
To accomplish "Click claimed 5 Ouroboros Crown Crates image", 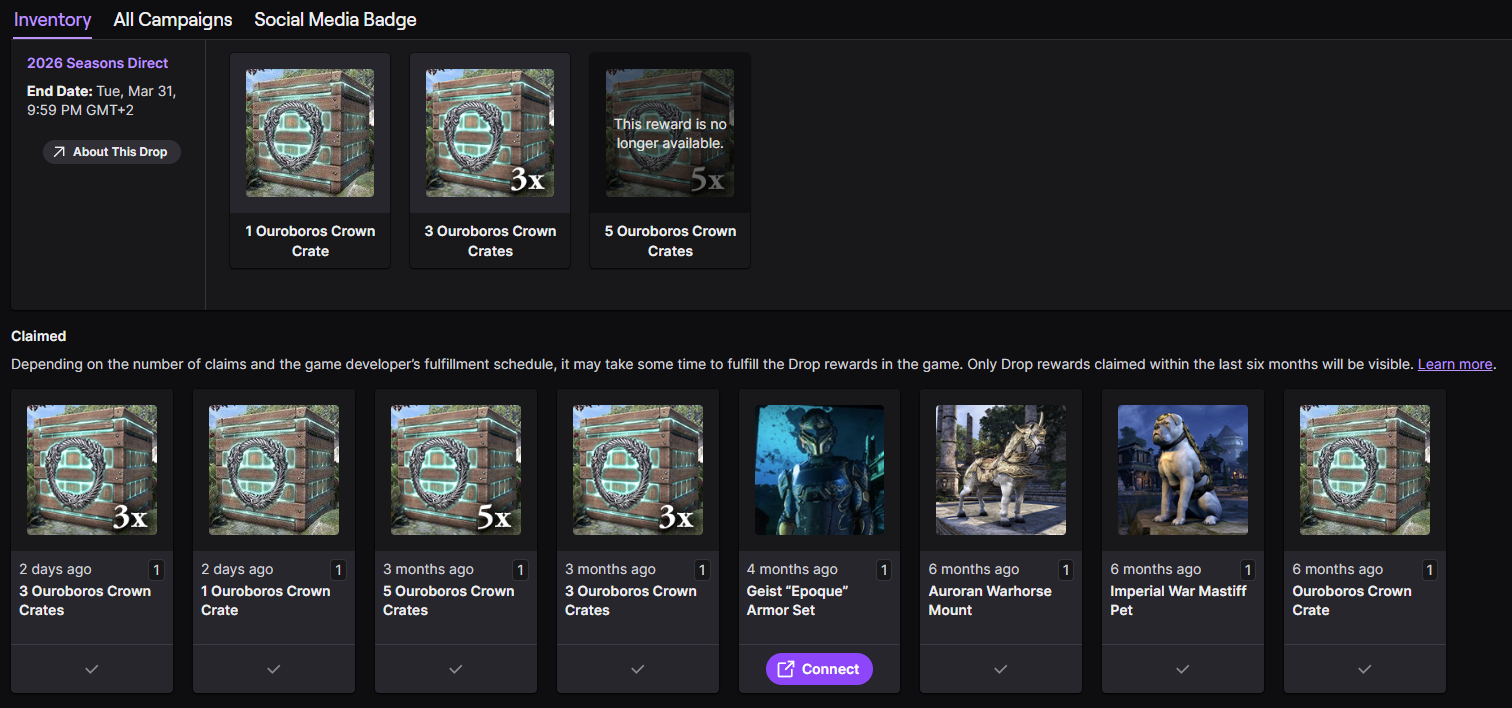I will click(x=456, y=470).
